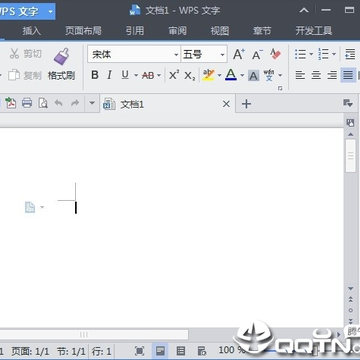
Task: Clear formatting with eraser icon
Action: coord(275,54)
